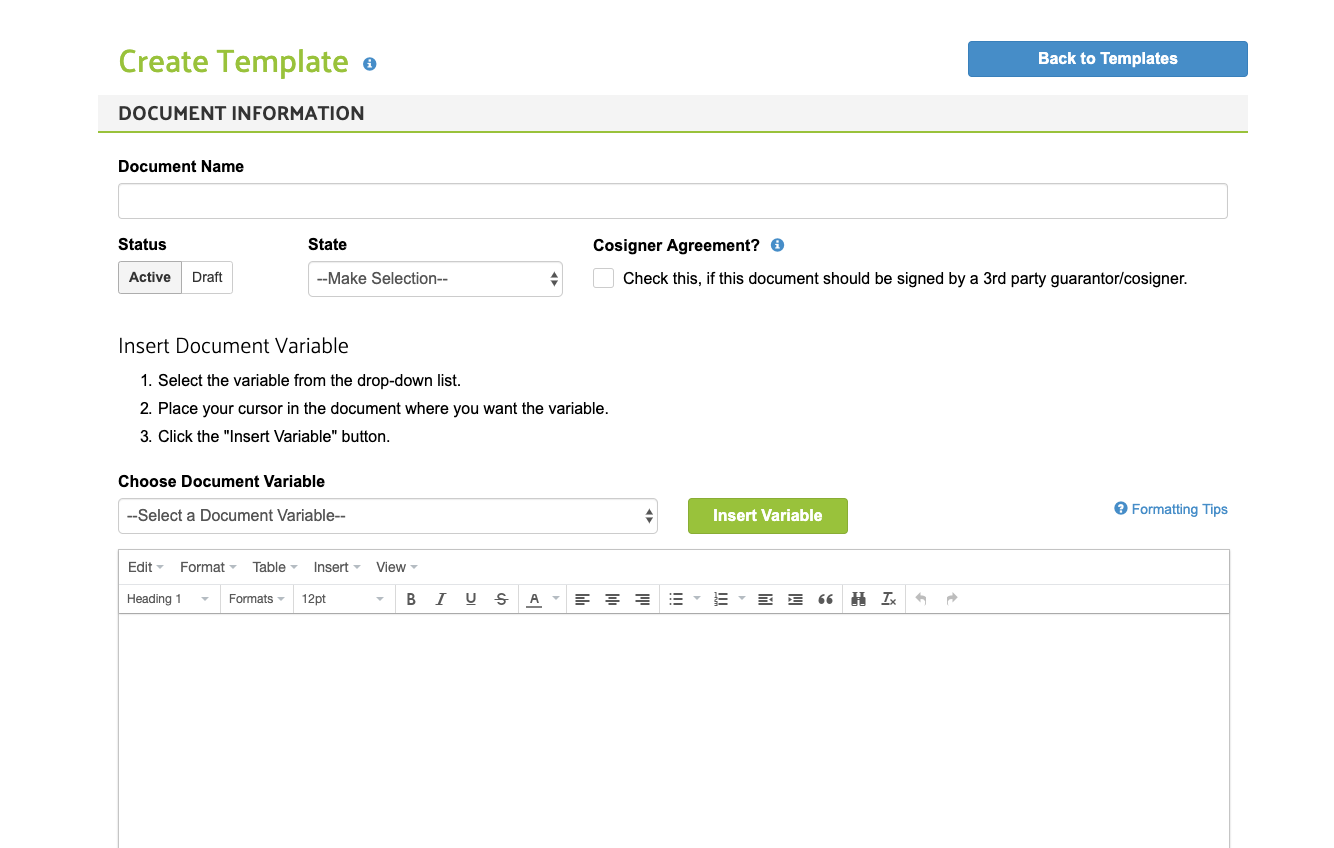Apply italic formatting
Screen dimensions: 1334x848
441,599
